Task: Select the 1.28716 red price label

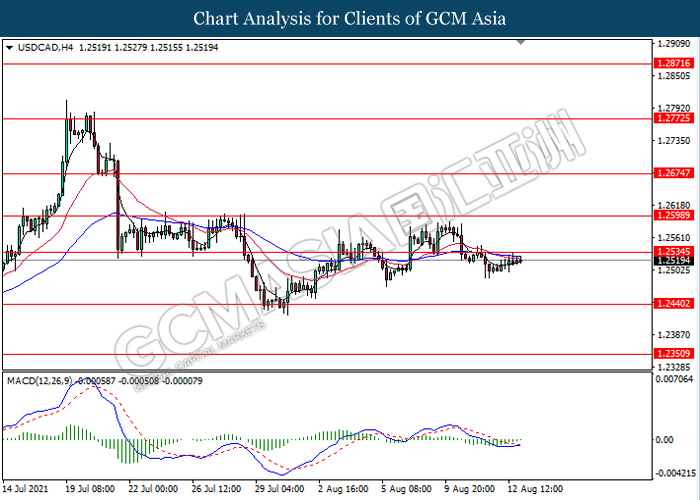Action: (x=674, y=63)
